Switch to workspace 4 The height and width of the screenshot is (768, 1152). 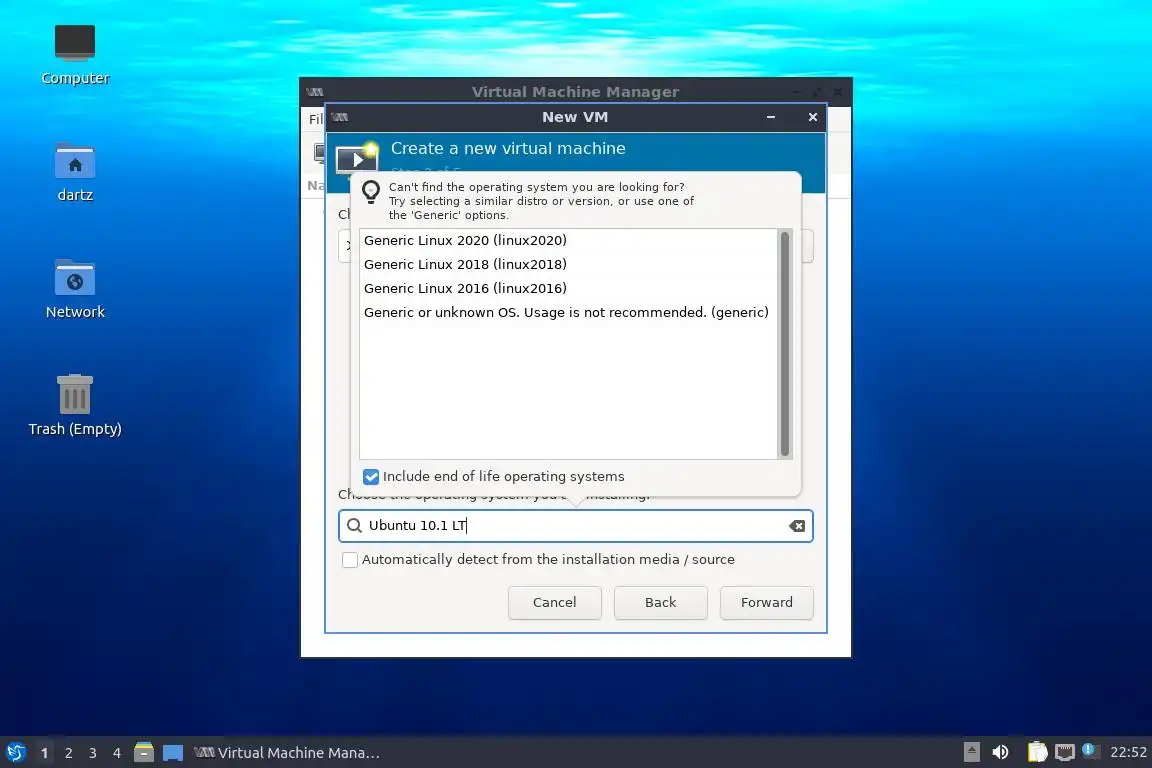[116, 753]
